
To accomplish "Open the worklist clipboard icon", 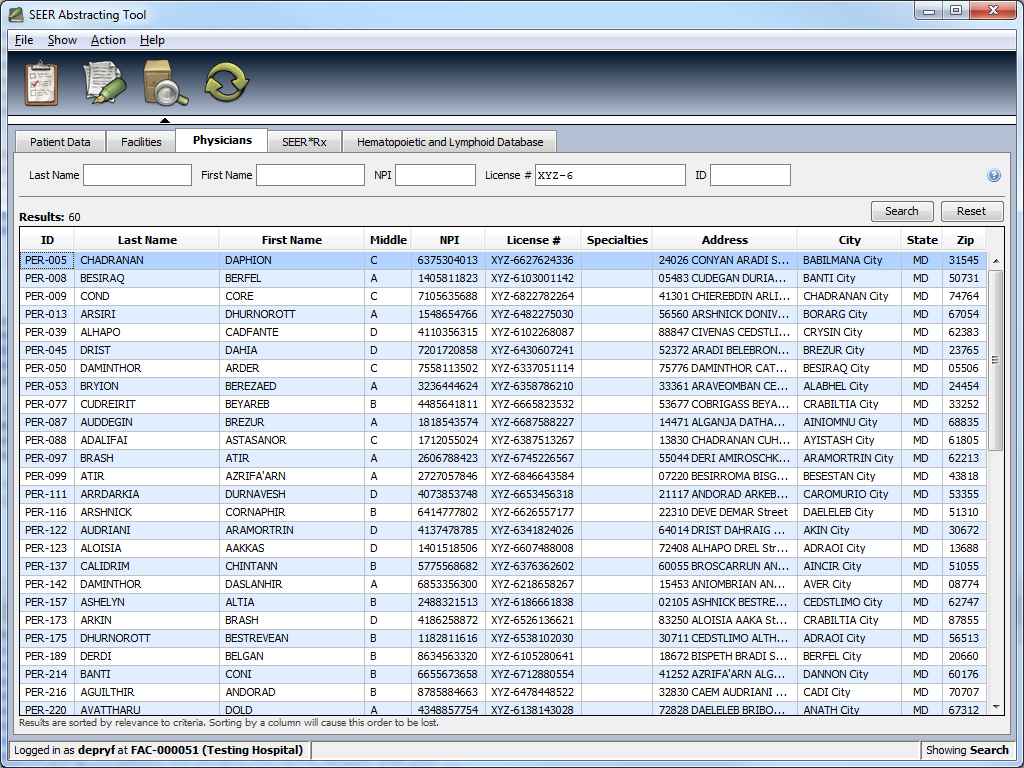I will tap(41, 83).
